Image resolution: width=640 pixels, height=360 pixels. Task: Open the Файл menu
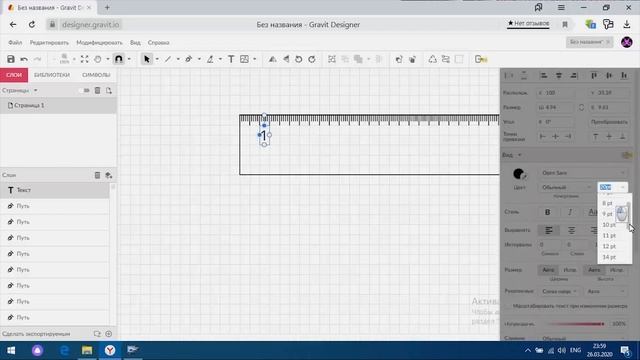point(15,42)
